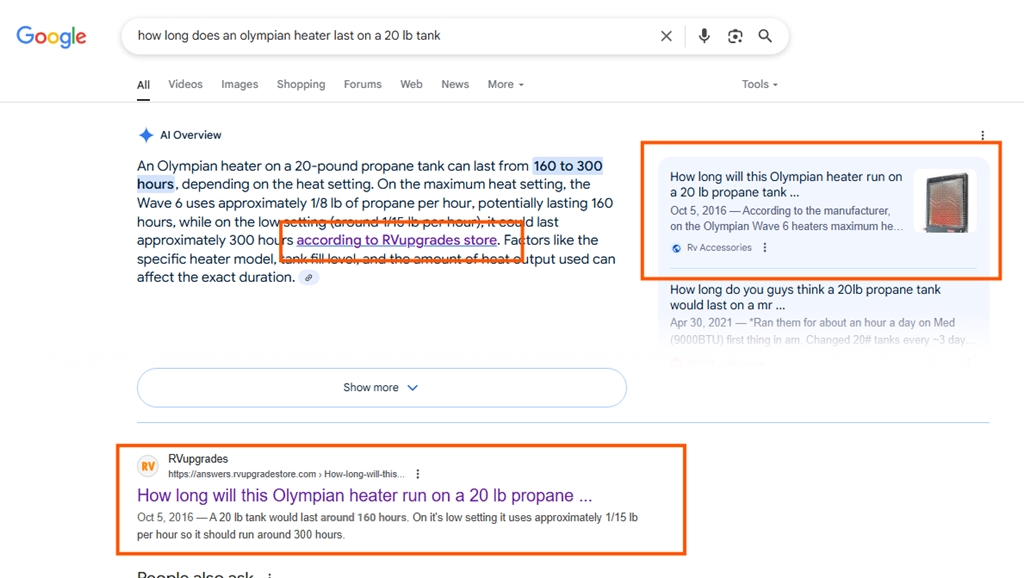The image size is (1024, 578).
Task: Open the Shopping tab
Action: (301, 84)
